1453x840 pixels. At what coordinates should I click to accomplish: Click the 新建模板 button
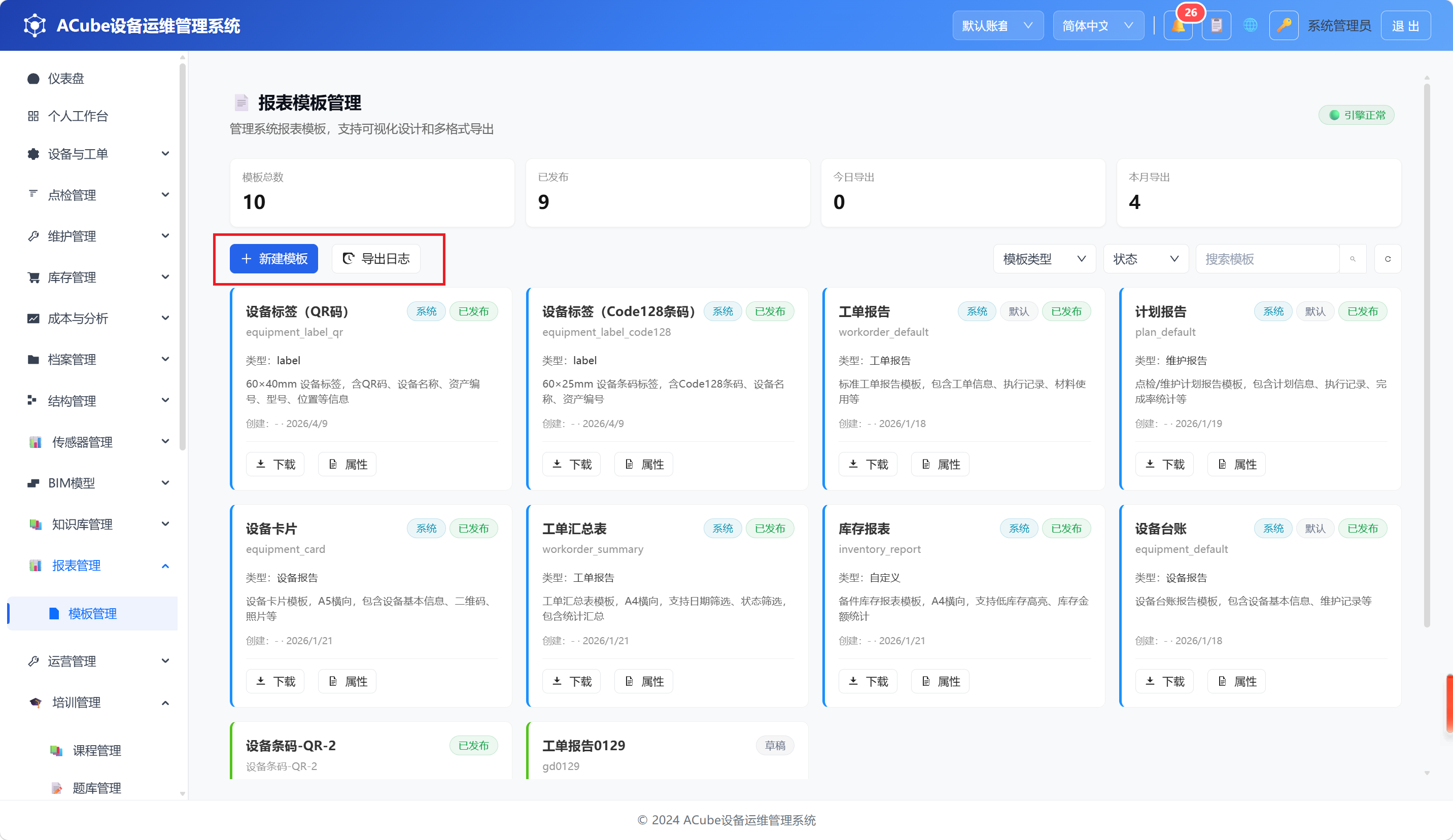pyautogui.click(x=274, y=259)
